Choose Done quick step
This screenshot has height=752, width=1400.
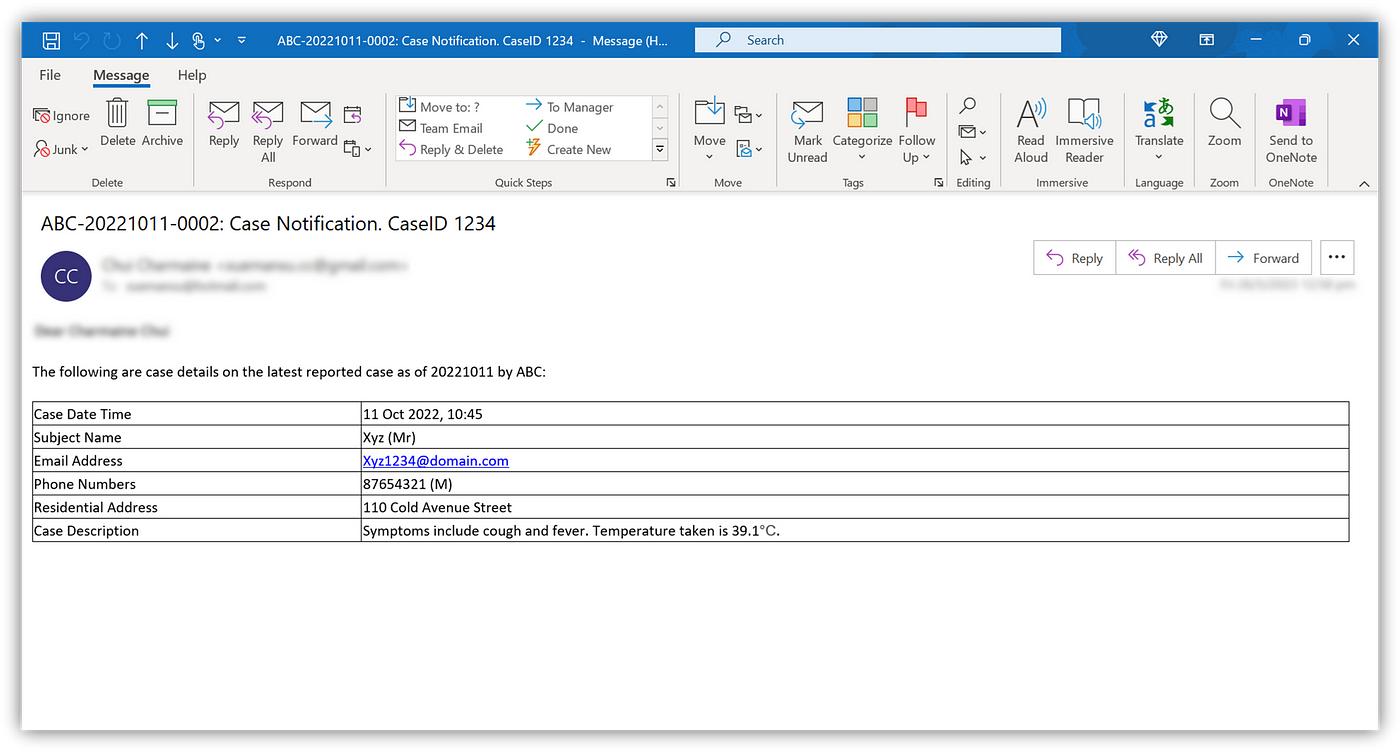tap(552, 128)
